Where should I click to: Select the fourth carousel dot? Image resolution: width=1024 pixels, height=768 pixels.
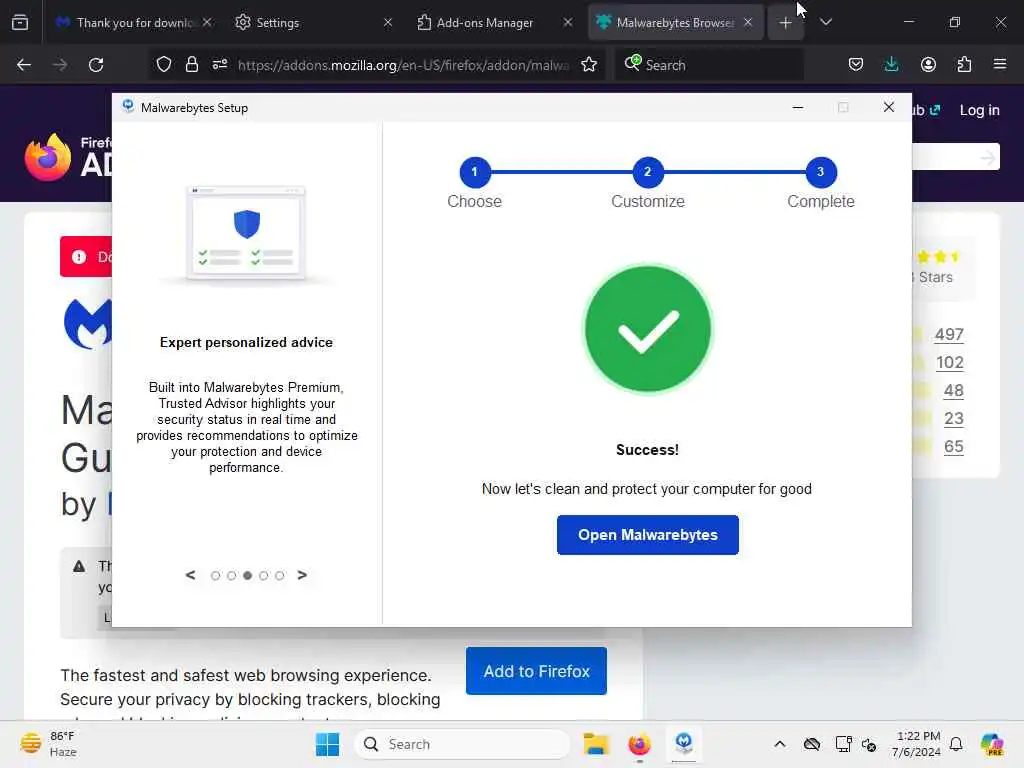[x=263, y=575]
